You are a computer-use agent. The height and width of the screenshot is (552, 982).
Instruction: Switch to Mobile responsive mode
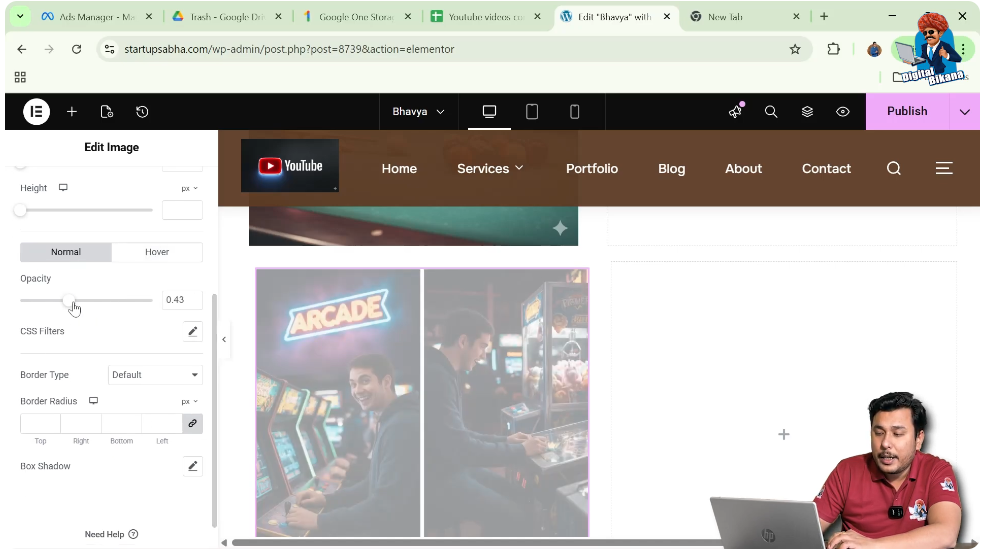574,112
